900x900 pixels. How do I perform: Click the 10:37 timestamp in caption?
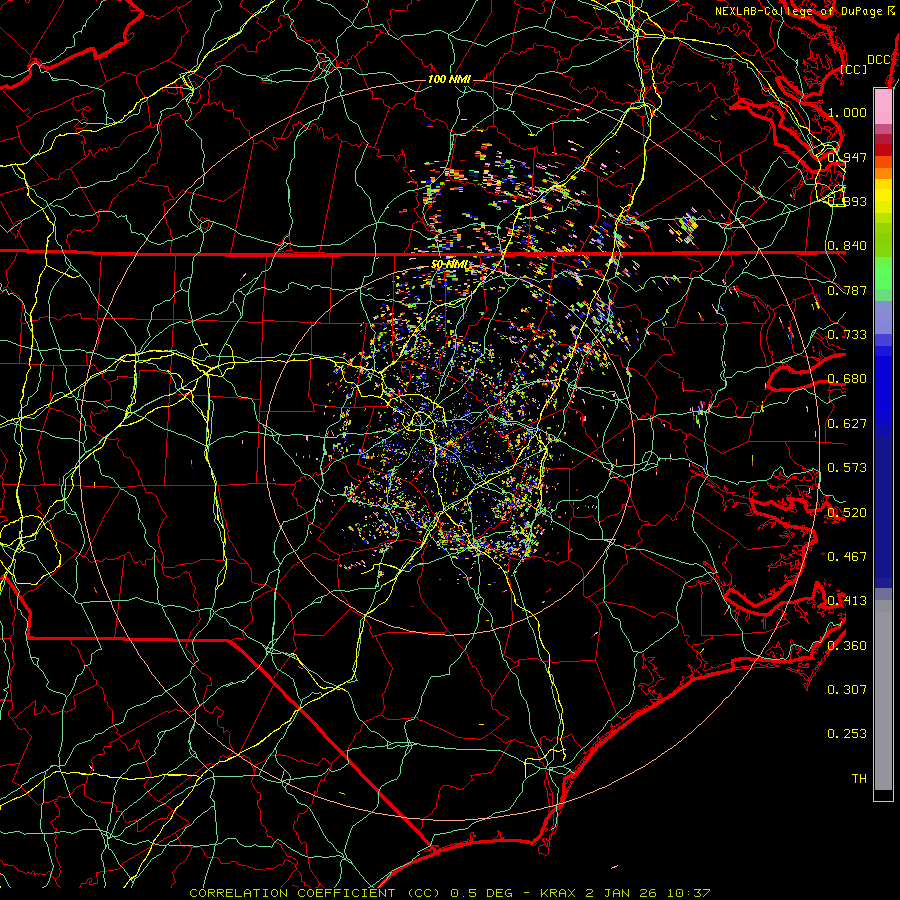(690, 893)
